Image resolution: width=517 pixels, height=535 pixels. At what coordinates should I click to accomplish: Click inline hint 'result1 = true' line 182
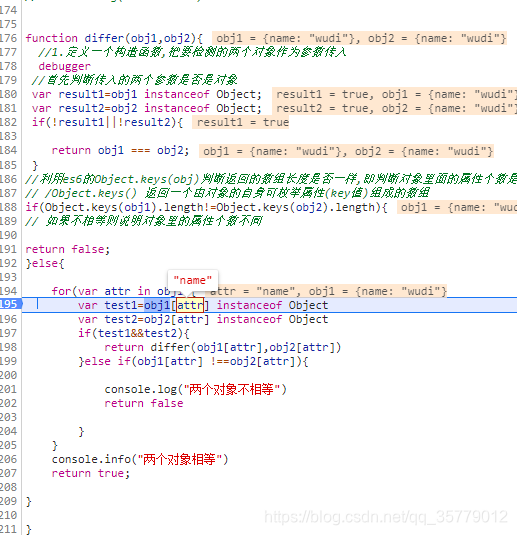click(x=241, y=122)
